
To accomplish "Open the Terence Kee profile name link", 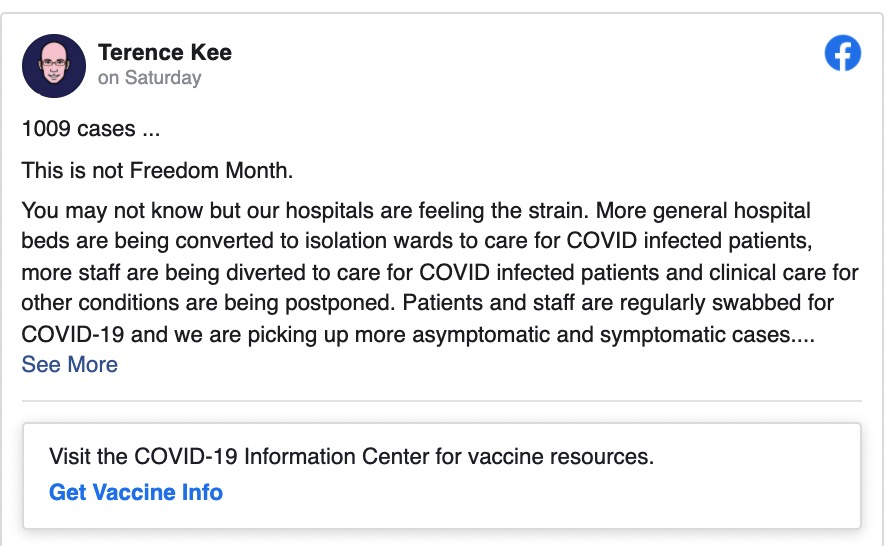I will pos(165,52).
